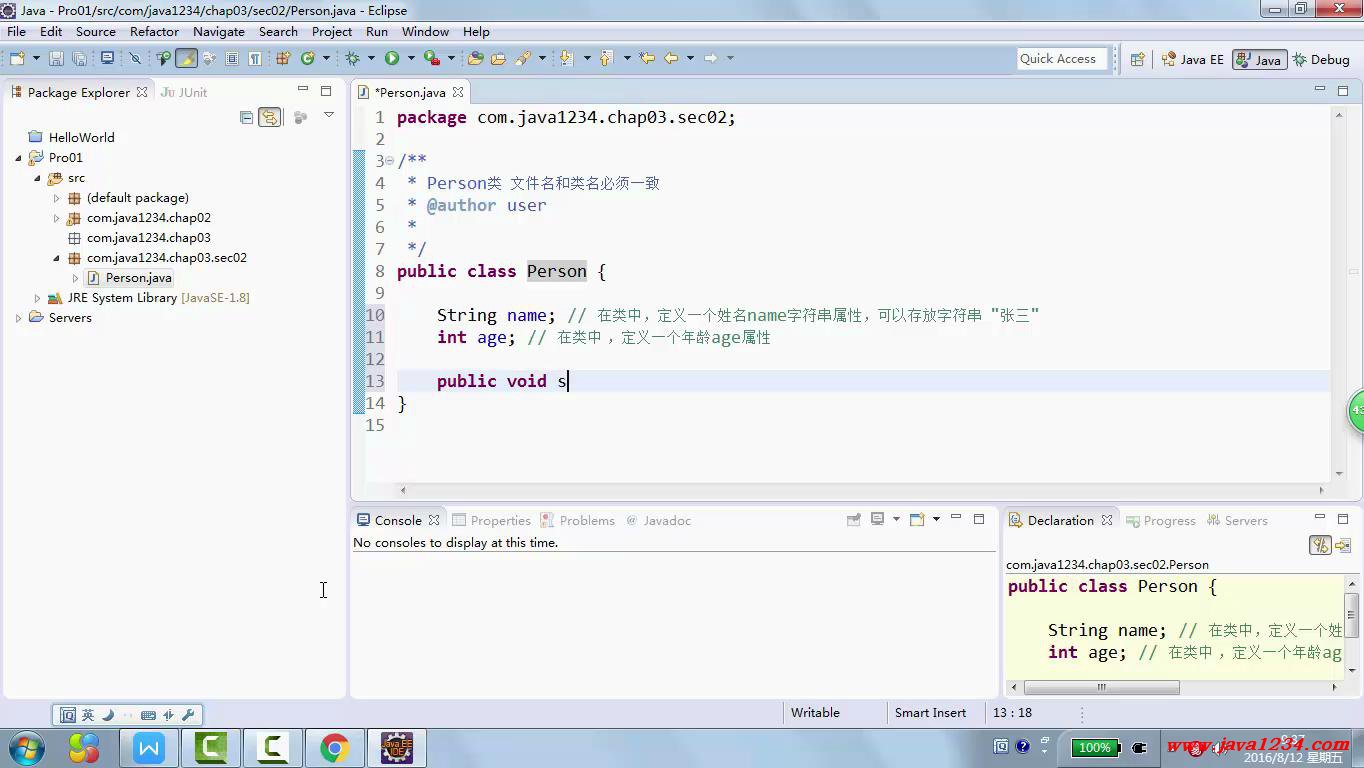Save the file with the Save icon
Screen dimensions: 1364x768
point(56,59)
